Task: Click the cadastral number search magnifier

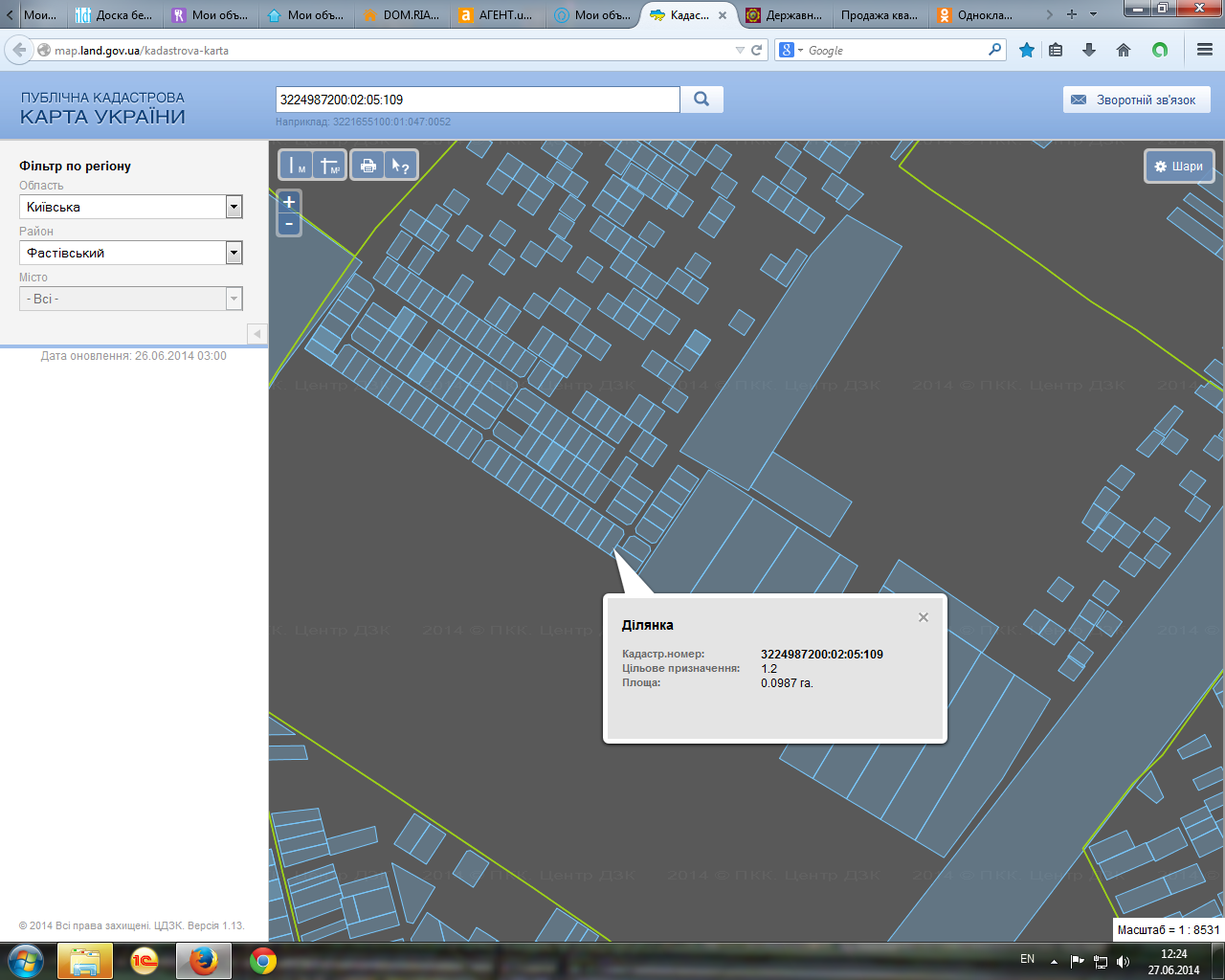Action: coord(702,100)
